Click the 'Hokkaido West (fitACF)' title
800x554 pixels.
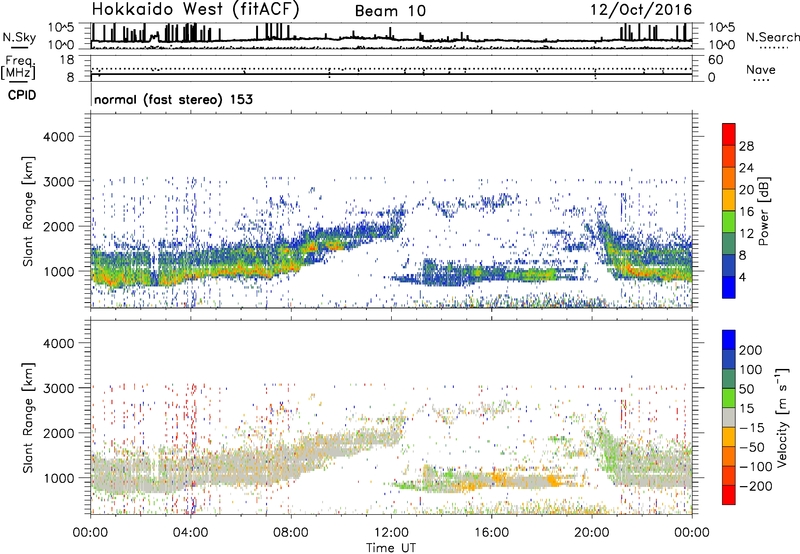(x=195, y=9)
